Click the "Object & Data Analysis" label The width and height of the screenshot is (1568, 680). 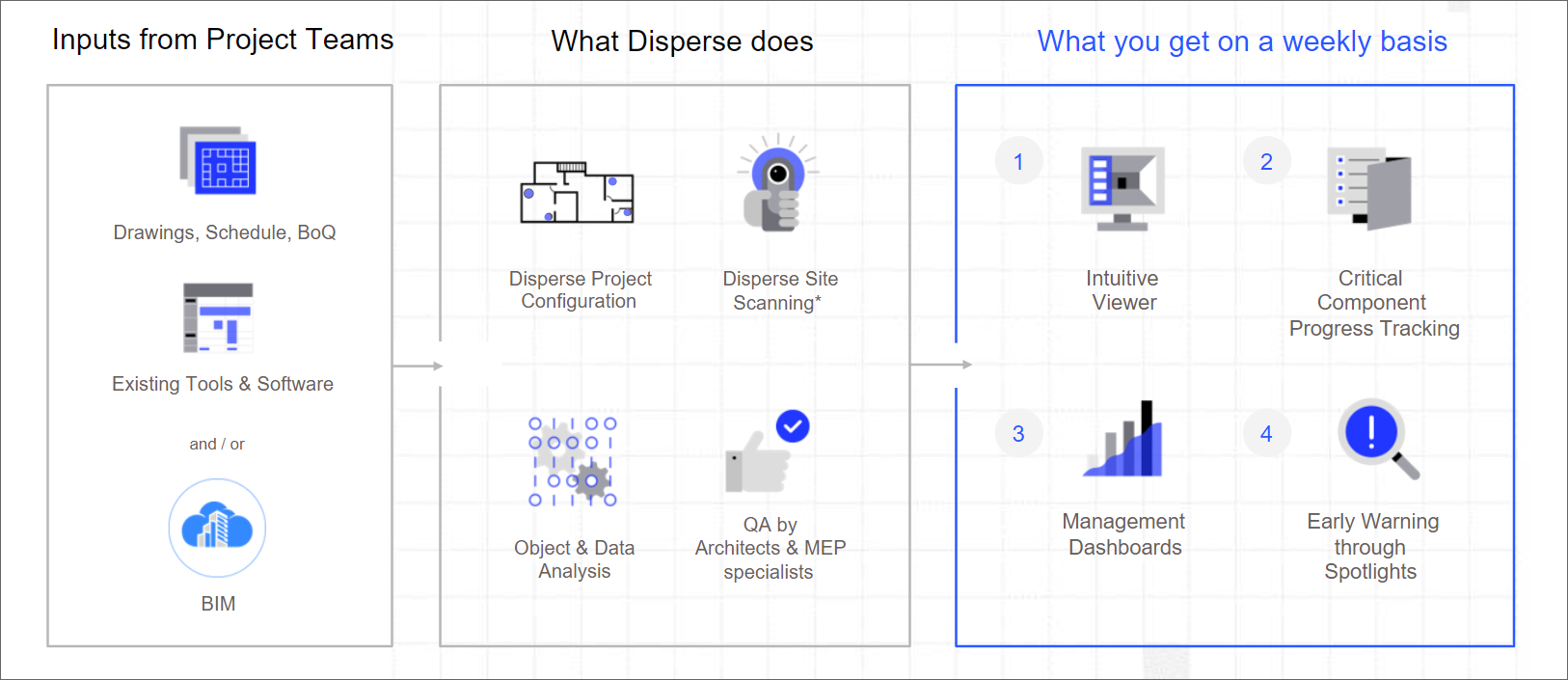tap(575, 559)
